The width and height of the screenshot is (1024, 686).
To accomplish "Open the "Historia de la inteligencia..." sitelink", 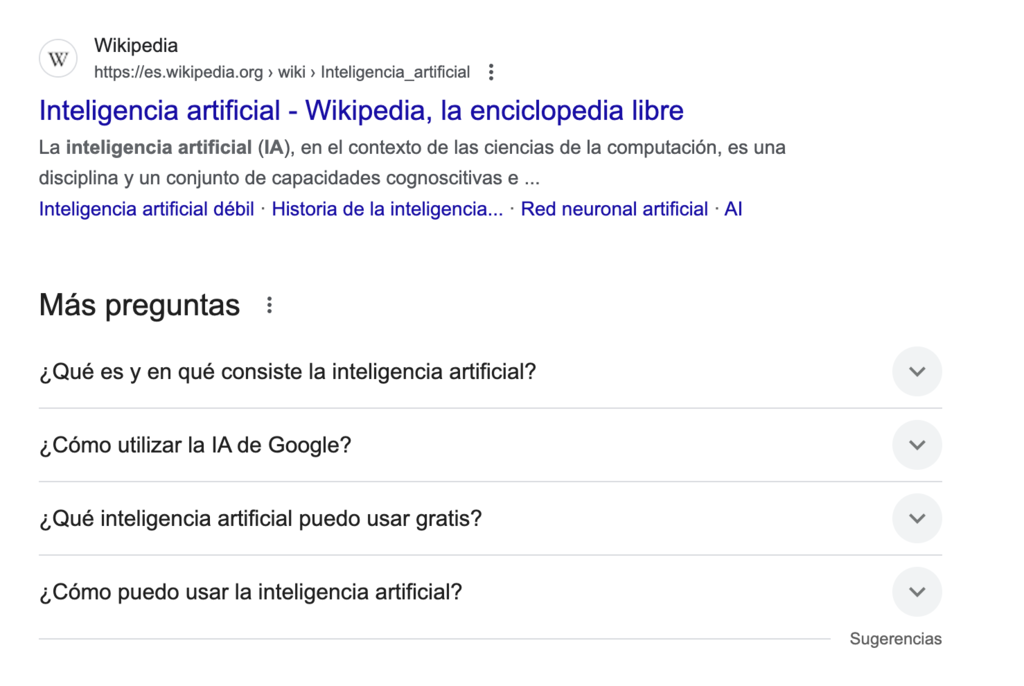I will (x=386, y=209).
